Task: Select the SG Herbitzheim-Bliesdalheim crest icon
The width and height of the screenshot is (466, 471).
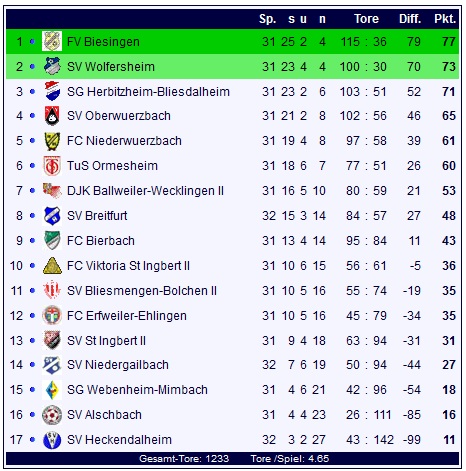Action: pos(52,91)
